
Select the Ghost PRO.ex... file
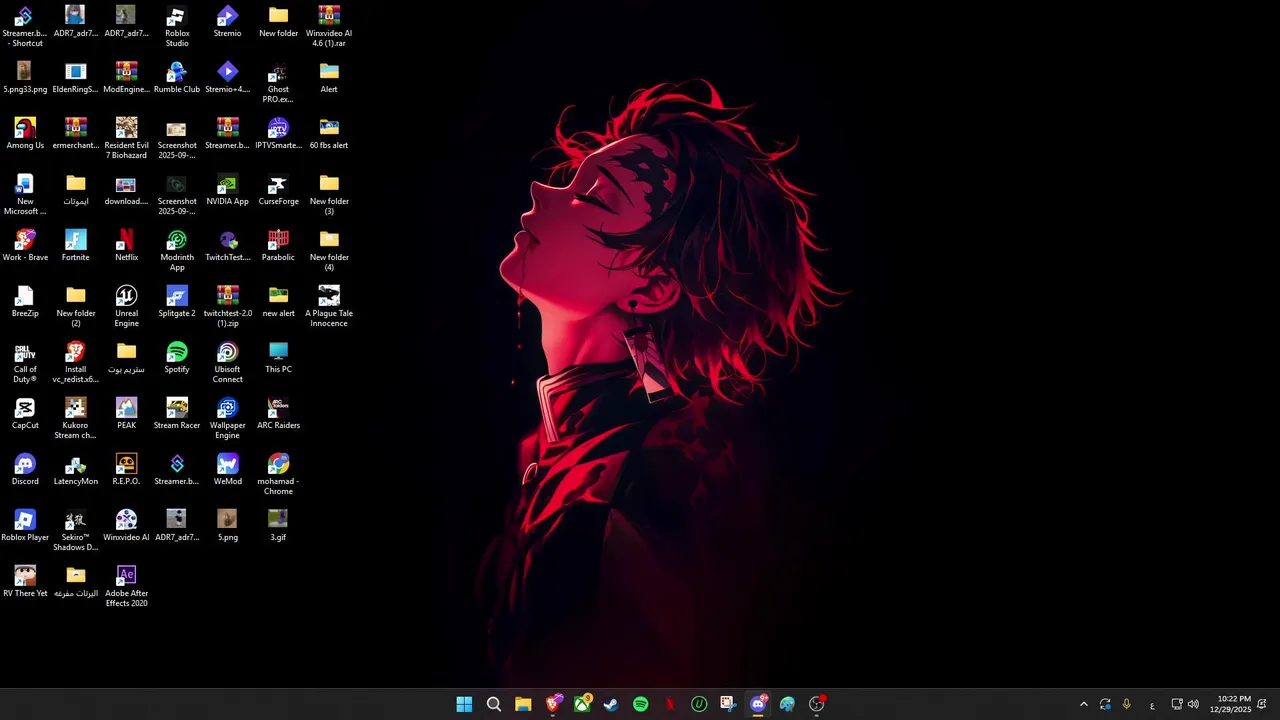(278, 82)
